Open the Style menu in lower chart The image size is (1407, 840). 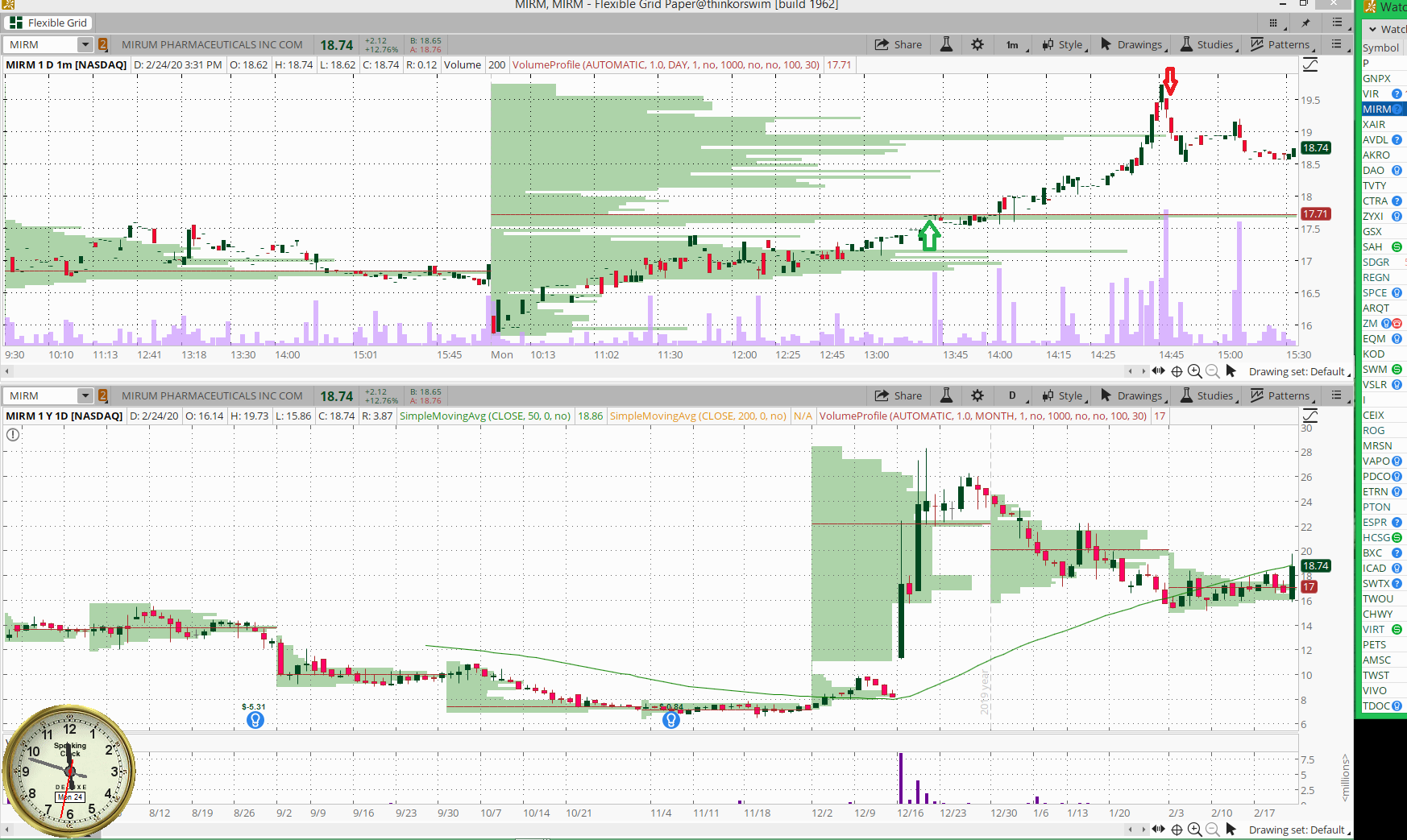(x=1064, y=396)
